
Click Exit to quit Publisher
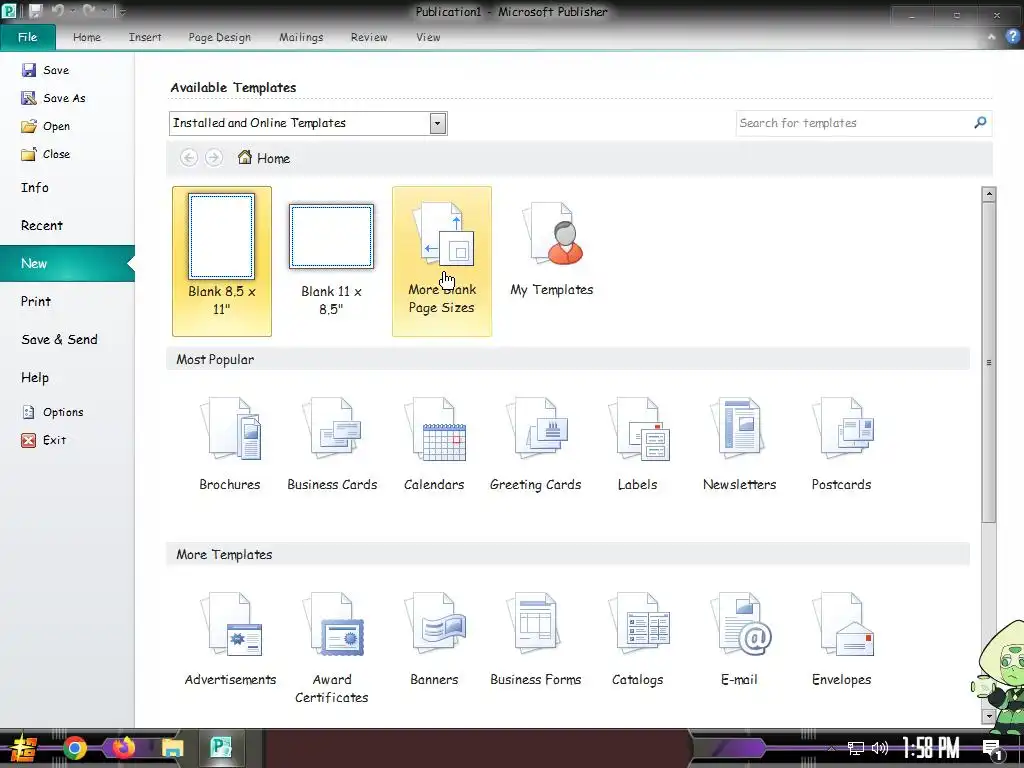click(44, 440)
